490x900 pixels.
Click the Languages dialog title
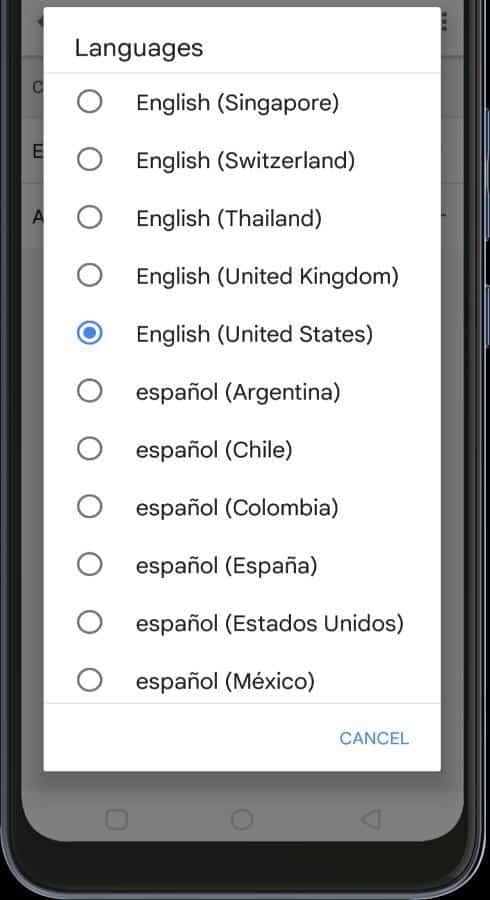139,48
